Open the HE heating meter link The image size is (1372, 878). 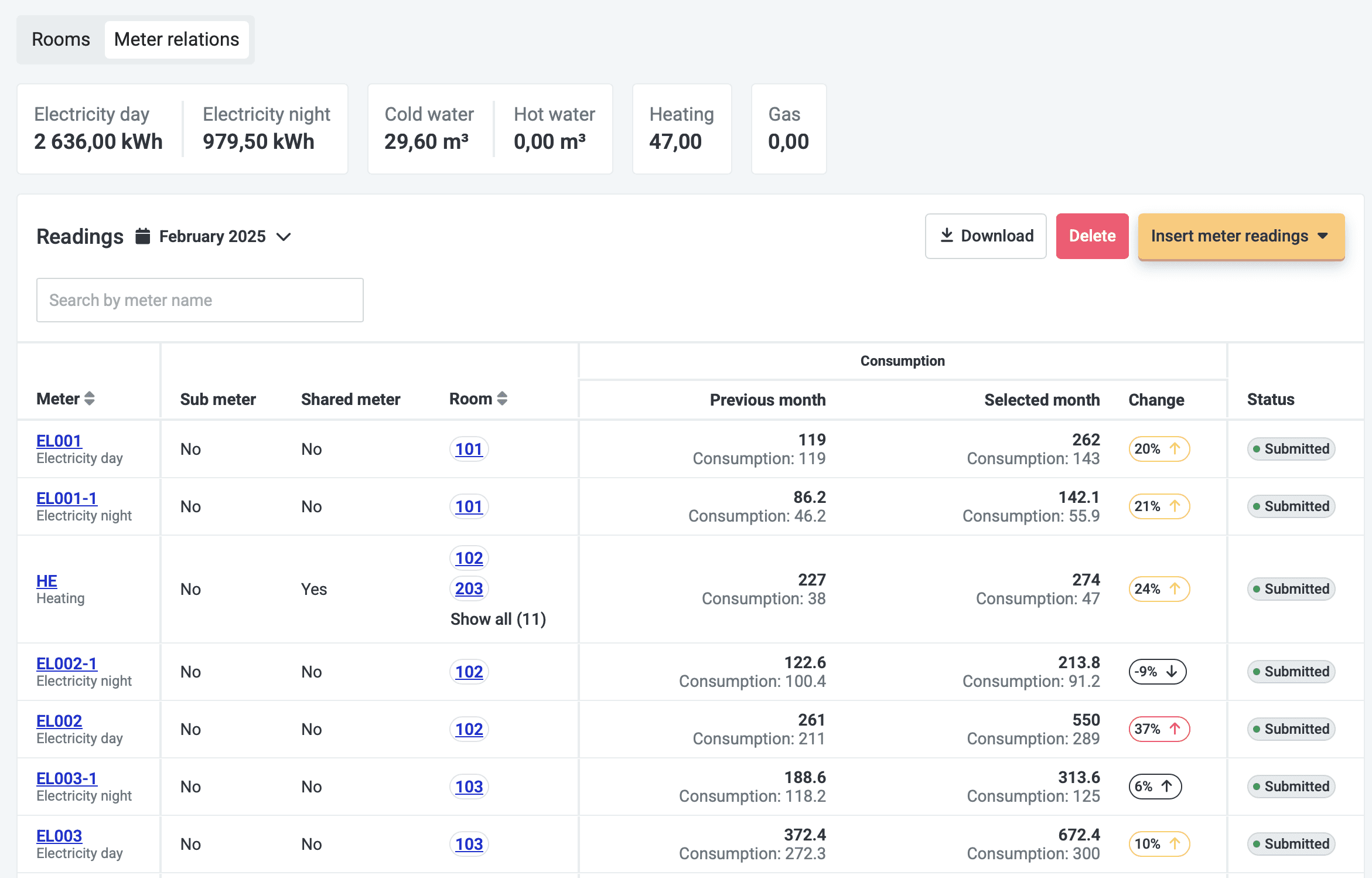tap(46, 581)
